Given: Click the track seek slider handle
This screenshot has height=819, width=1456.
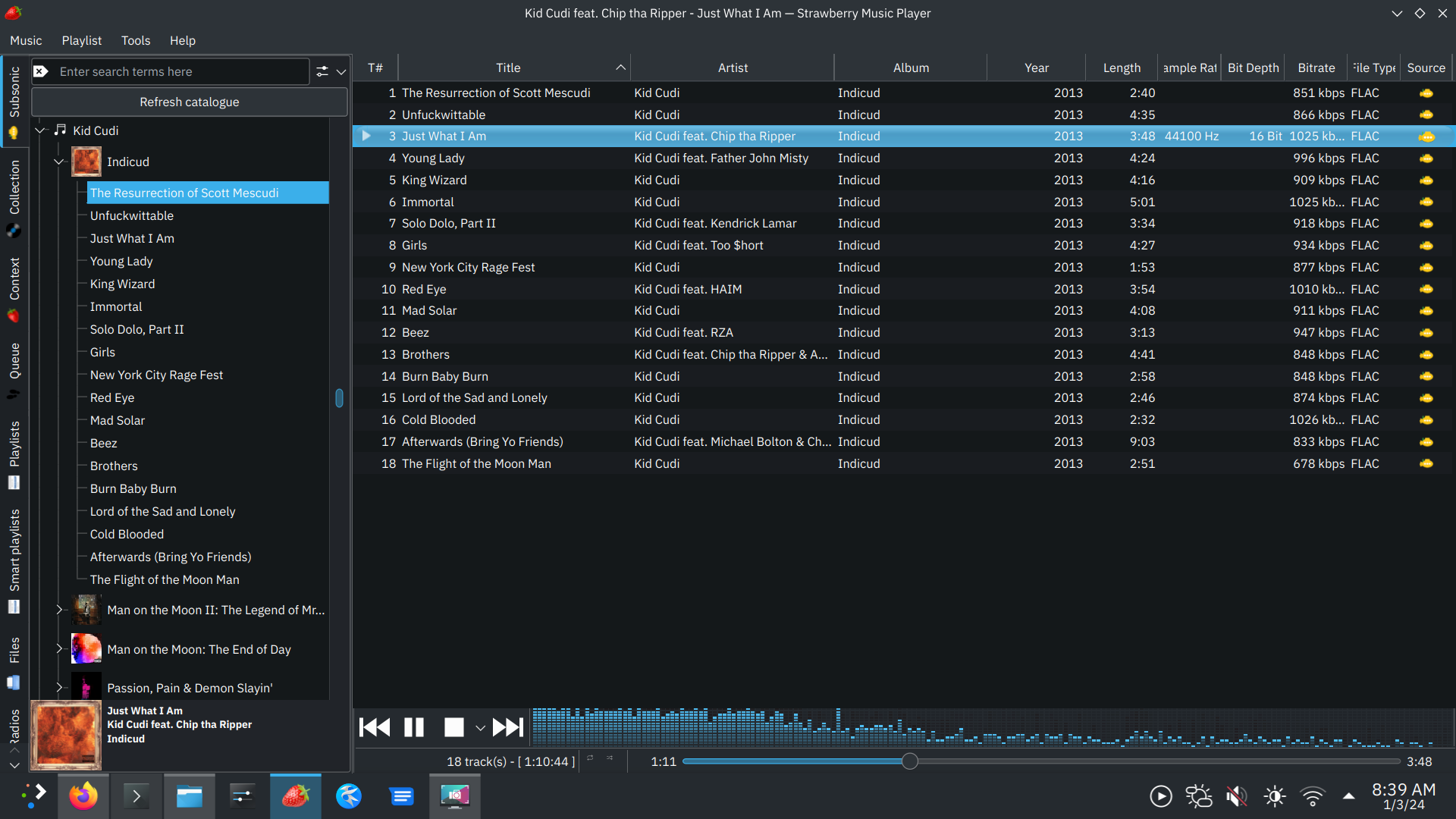Looking at the screenshot, I should click(x=910, y=761).
